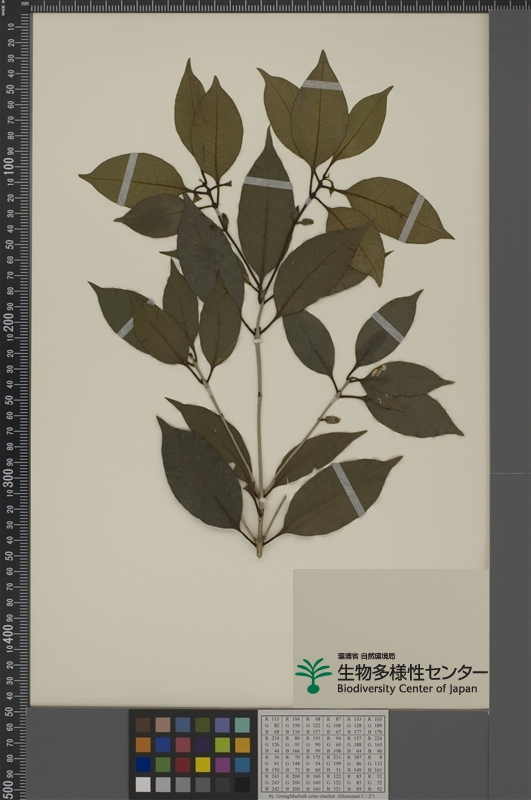Pick the white swatch in bottom row
Screen dimensions: 531x800
click(143, 784)
